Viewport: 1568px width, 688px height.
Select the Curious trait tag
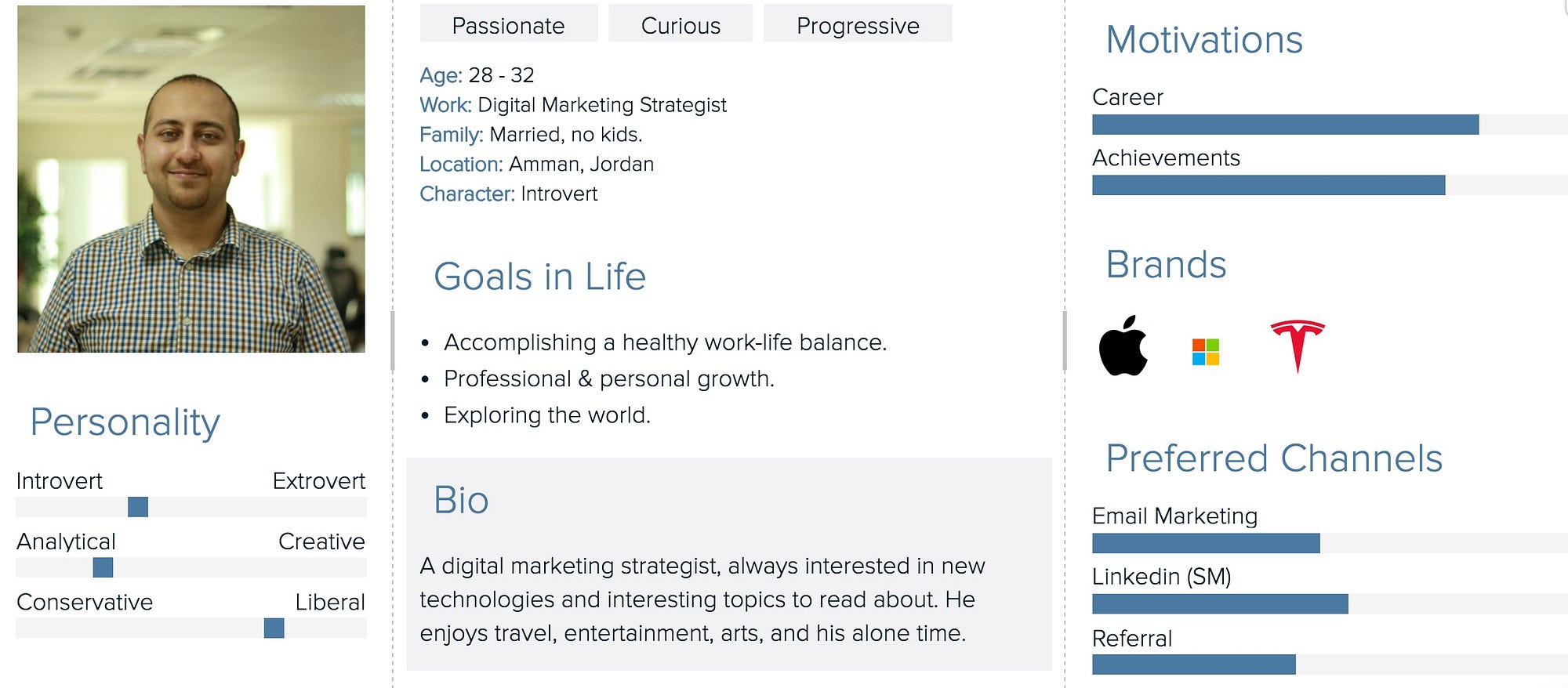coord(681,24)
